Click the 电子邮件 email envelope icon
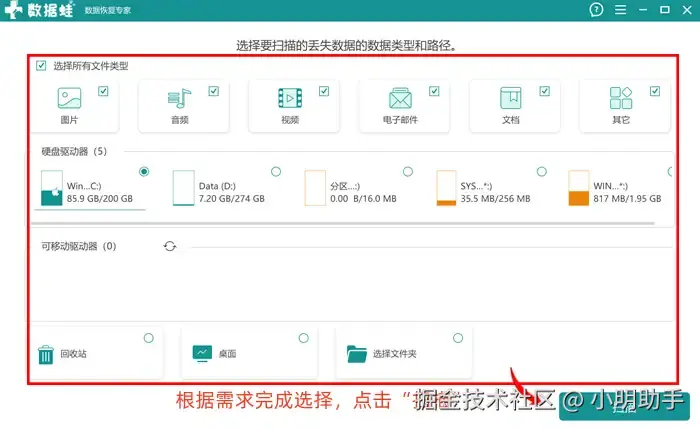This screenshot has height=428, width=700. tap(400, 98)
